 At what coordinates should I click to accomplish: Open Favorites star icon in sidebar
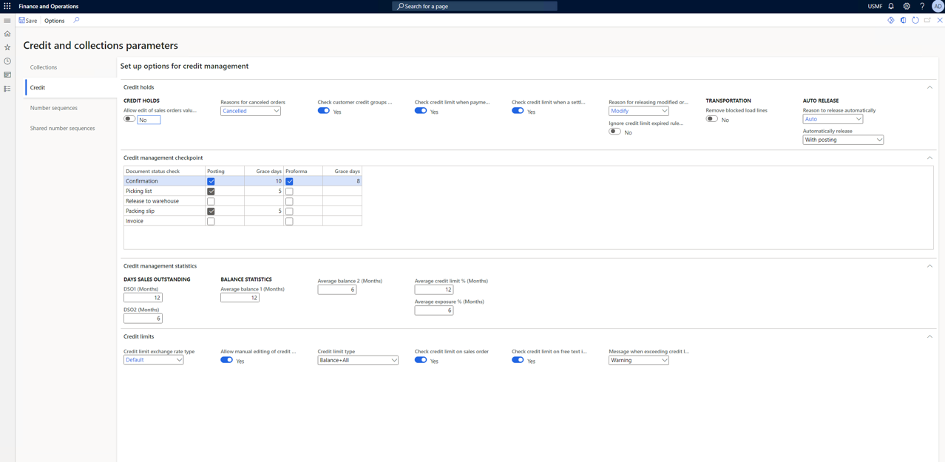click(7, 47)
